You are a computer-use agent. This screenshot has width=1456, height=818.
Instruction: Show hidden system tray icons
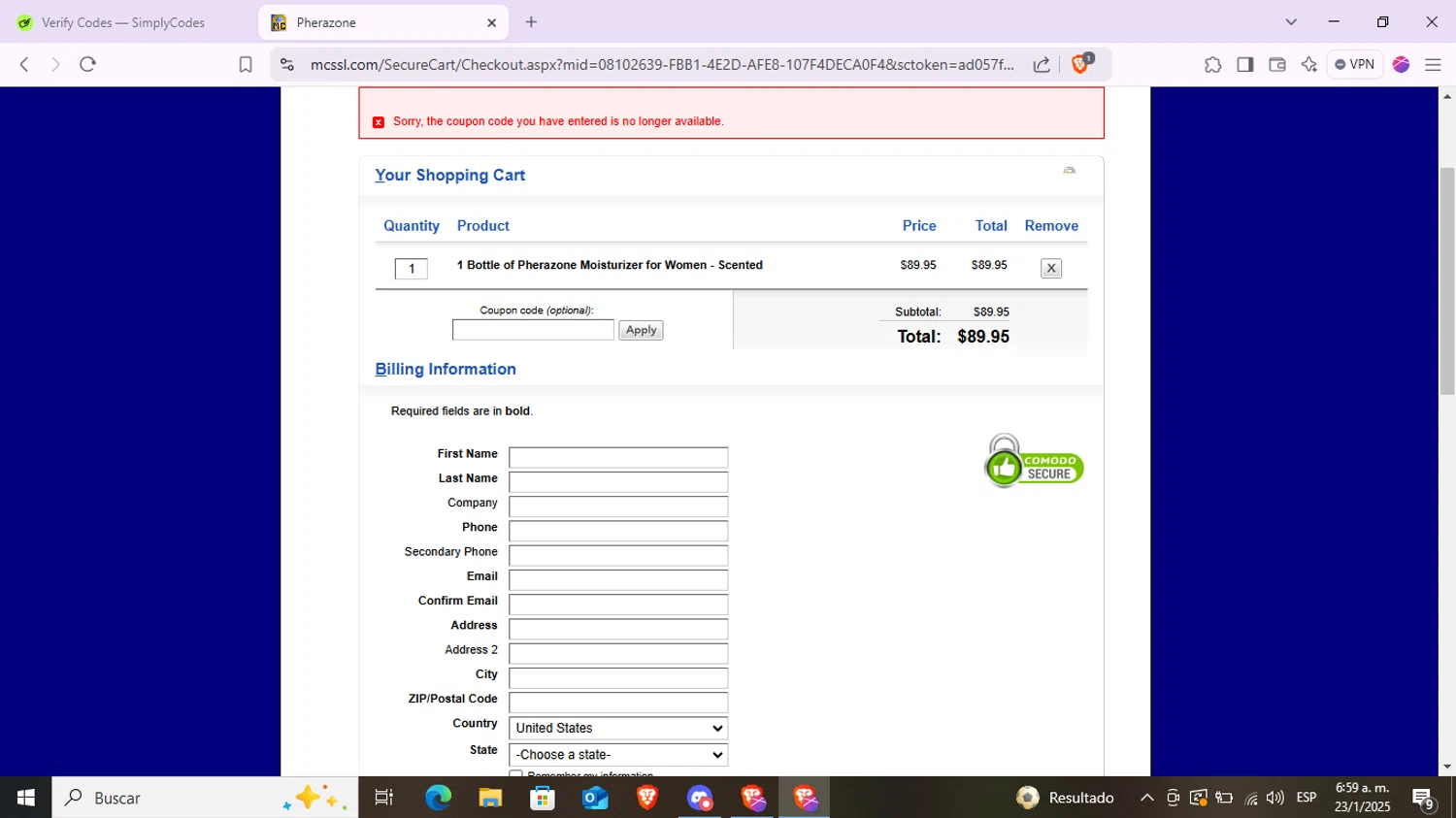click(1146, 798)
